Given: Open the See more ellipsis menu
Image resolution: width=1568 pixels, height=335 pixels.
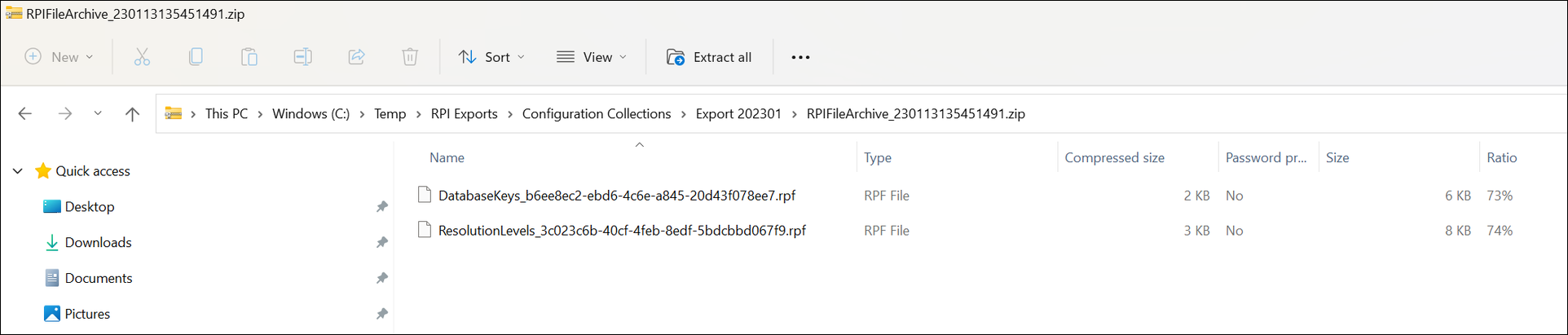Looking at the screenshot, I should pyautogui.click(x=800, y=57).
